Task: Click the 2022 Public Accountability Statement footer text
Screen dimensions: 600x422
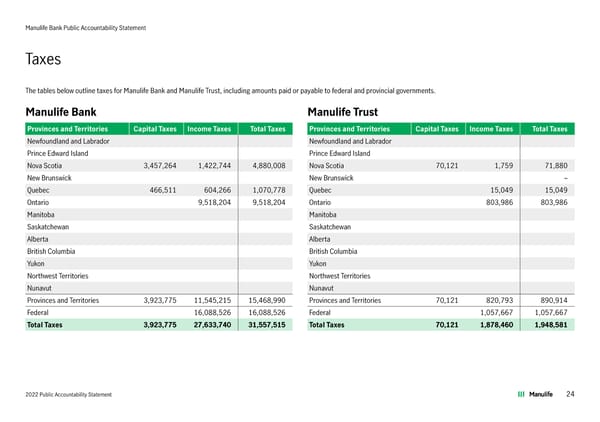Action: [69, 396]
